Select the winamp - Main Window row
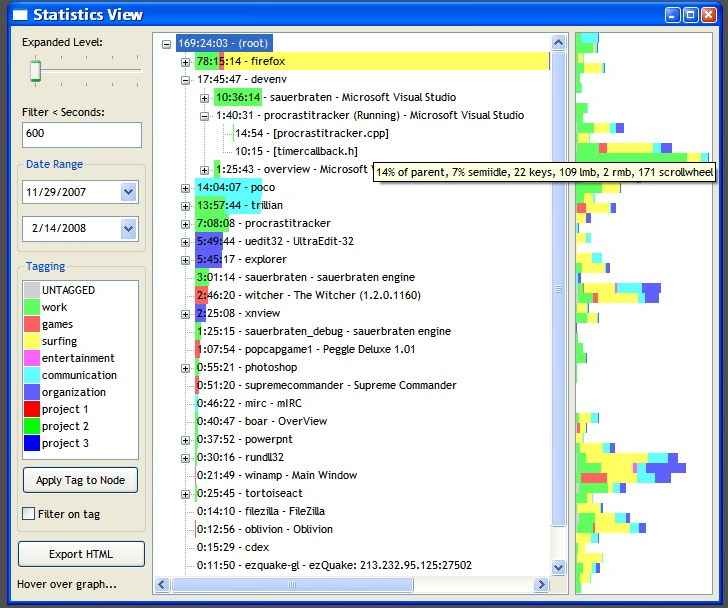Image resolution: width=728 pixels, height=608 pixels. click(x=277, y=475)
